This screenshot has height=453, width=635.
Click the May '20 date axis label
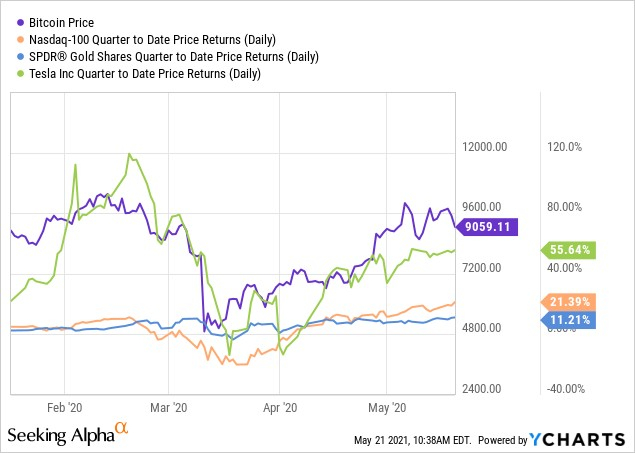coord(386,407)
